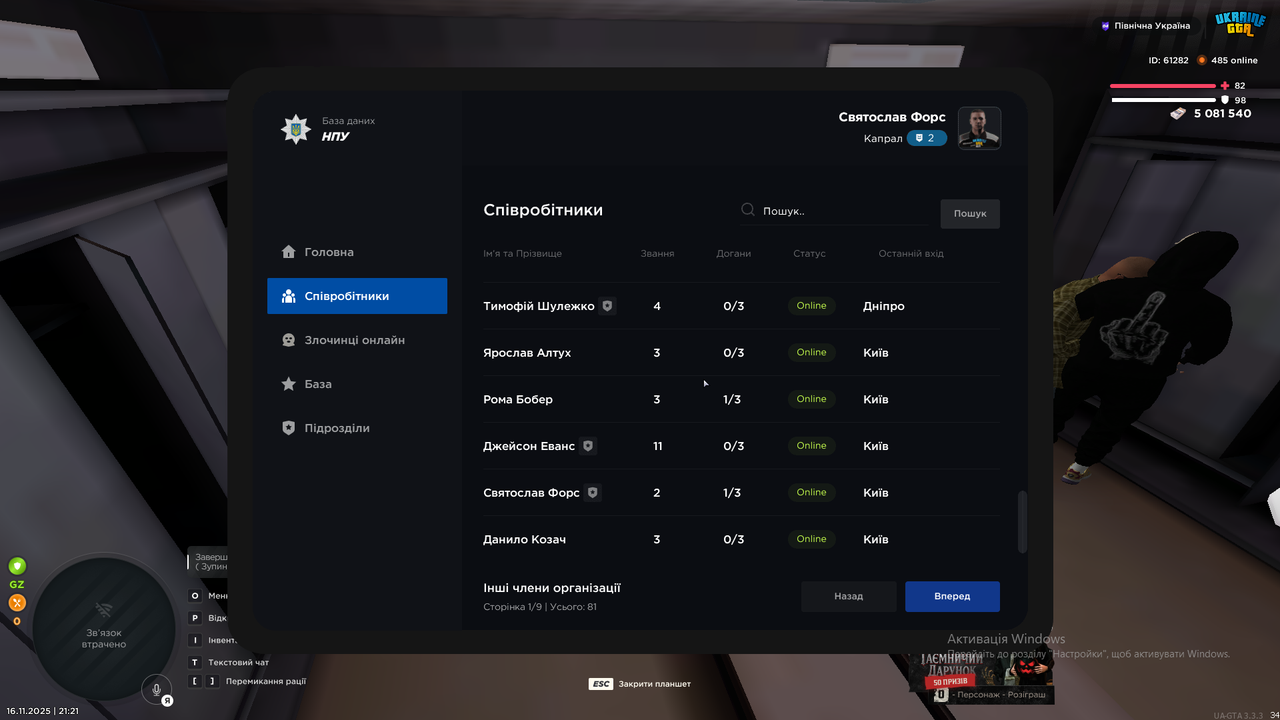Click the magnifier icon in search field
Screen dimensions: 1280x720
[x=748, y=210]
